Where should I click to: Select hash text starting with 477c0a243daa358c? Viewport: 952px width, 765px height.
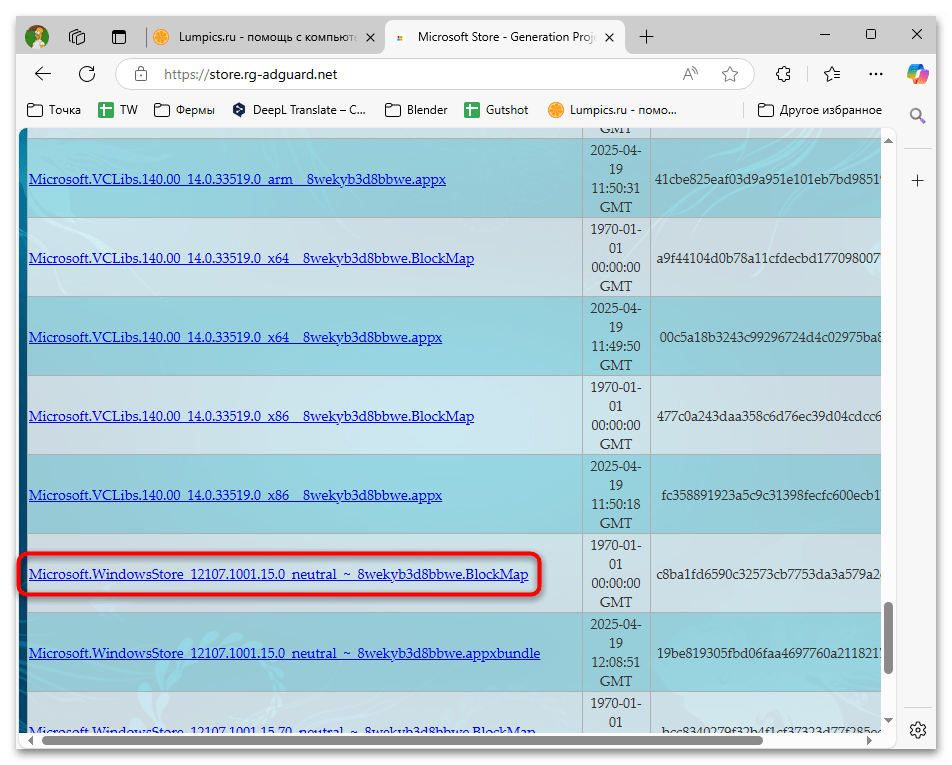768,416
